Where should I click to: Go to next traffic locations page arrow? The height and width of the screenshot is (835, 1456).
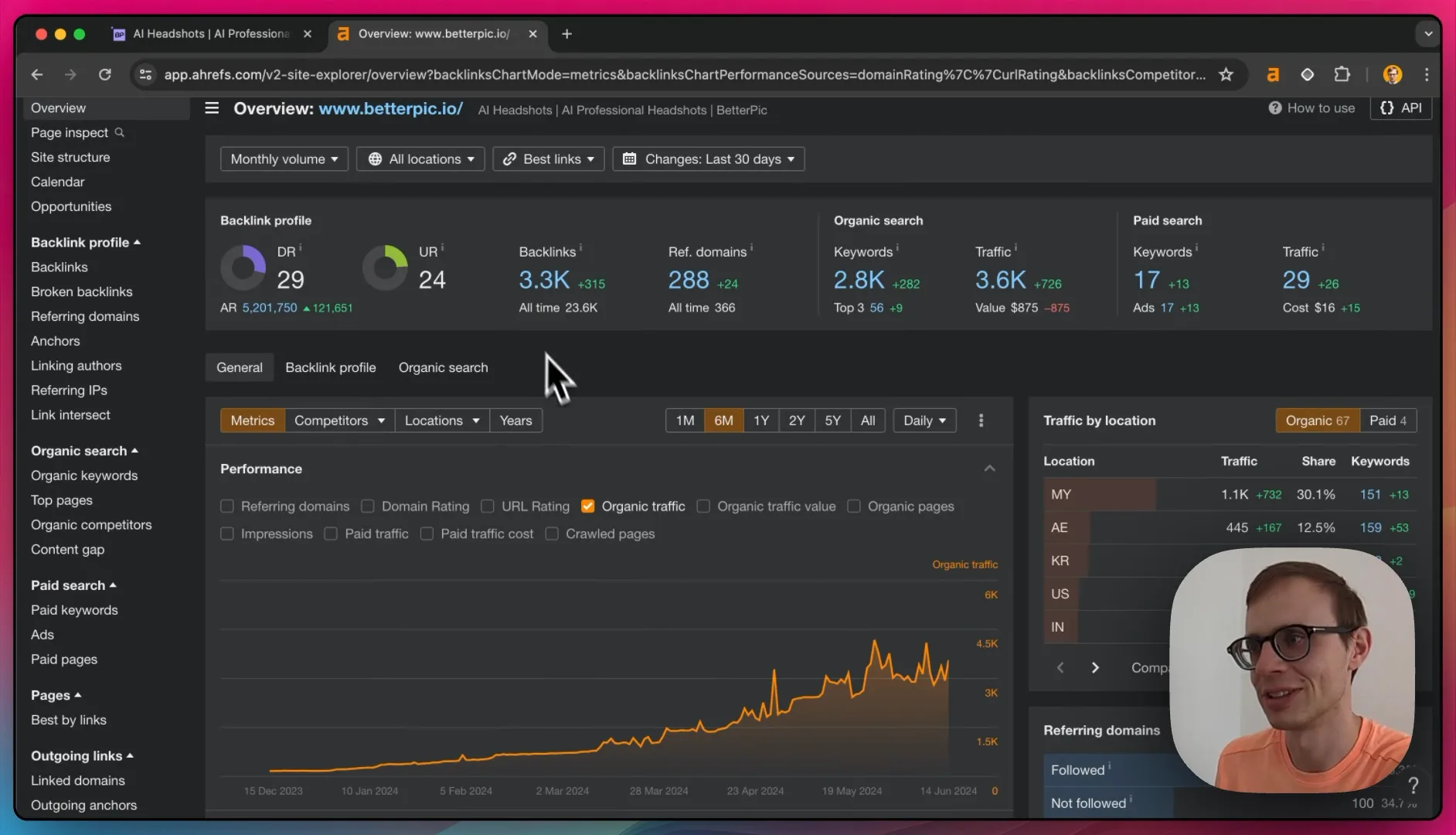[x=1095, y=667]
